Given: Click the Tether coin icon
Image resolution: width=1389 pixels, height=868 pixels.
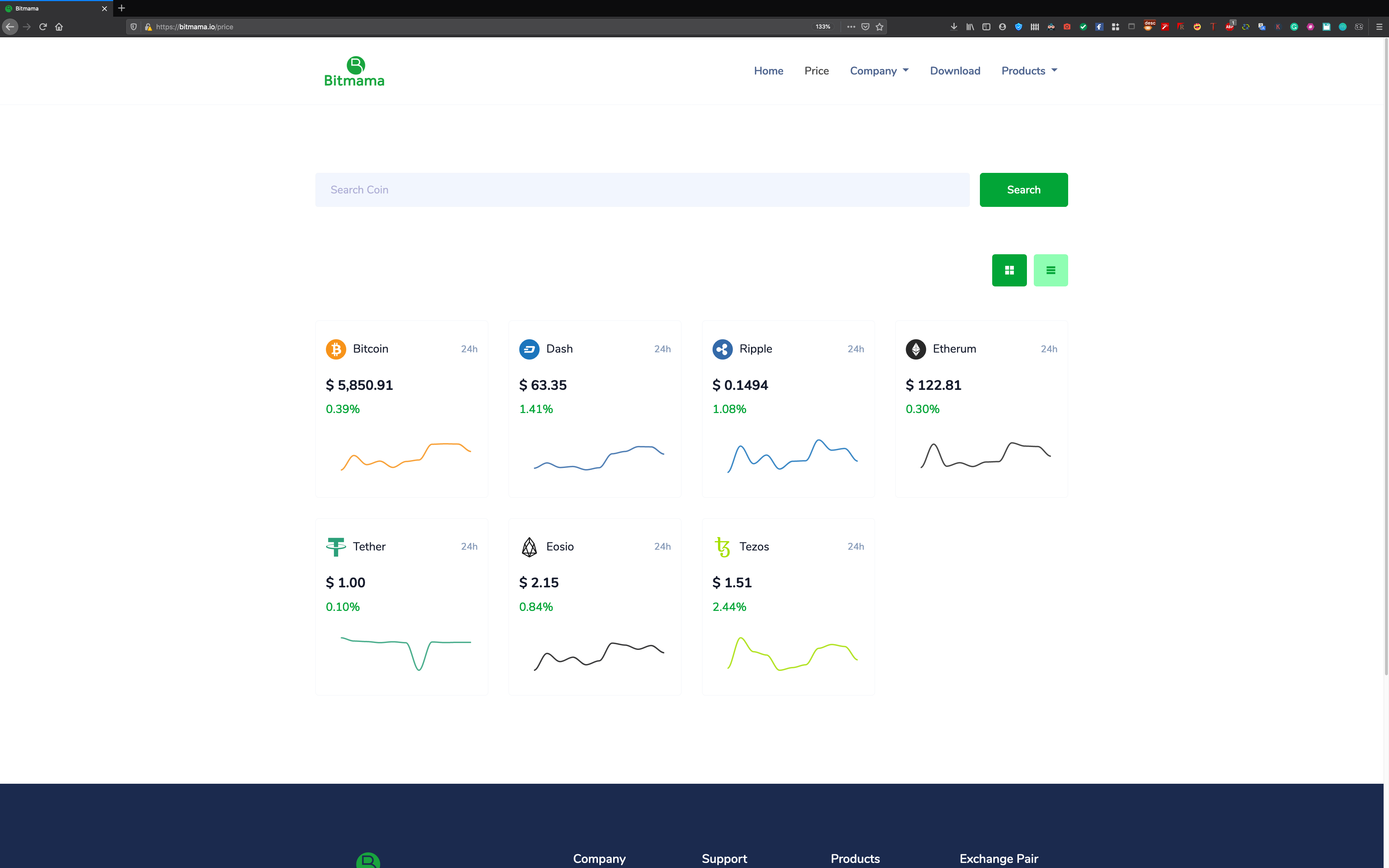Looking at the screenshot, I should pyautogui.click(x=336, y=546).
